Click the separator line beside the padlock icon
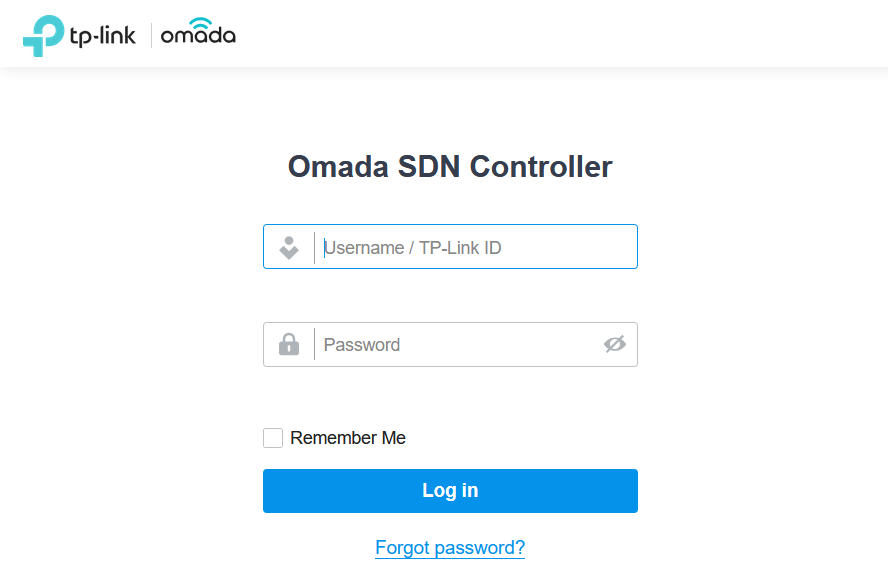The height and width of the screenshot is (583, 888). tap(314, 344)
